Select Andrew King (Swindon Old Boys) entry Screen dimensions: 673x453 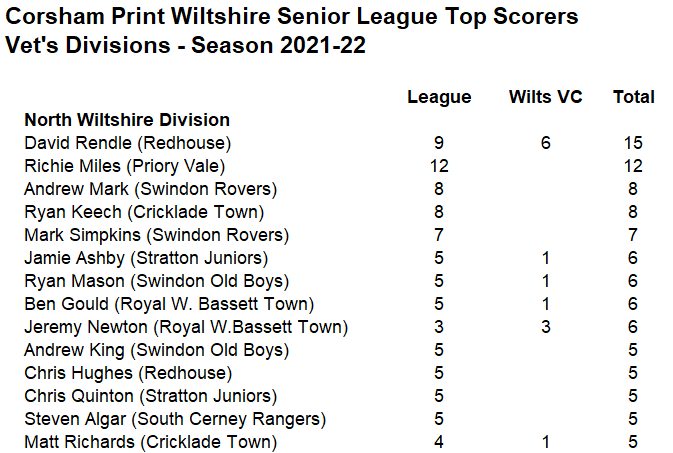point(157,350)
